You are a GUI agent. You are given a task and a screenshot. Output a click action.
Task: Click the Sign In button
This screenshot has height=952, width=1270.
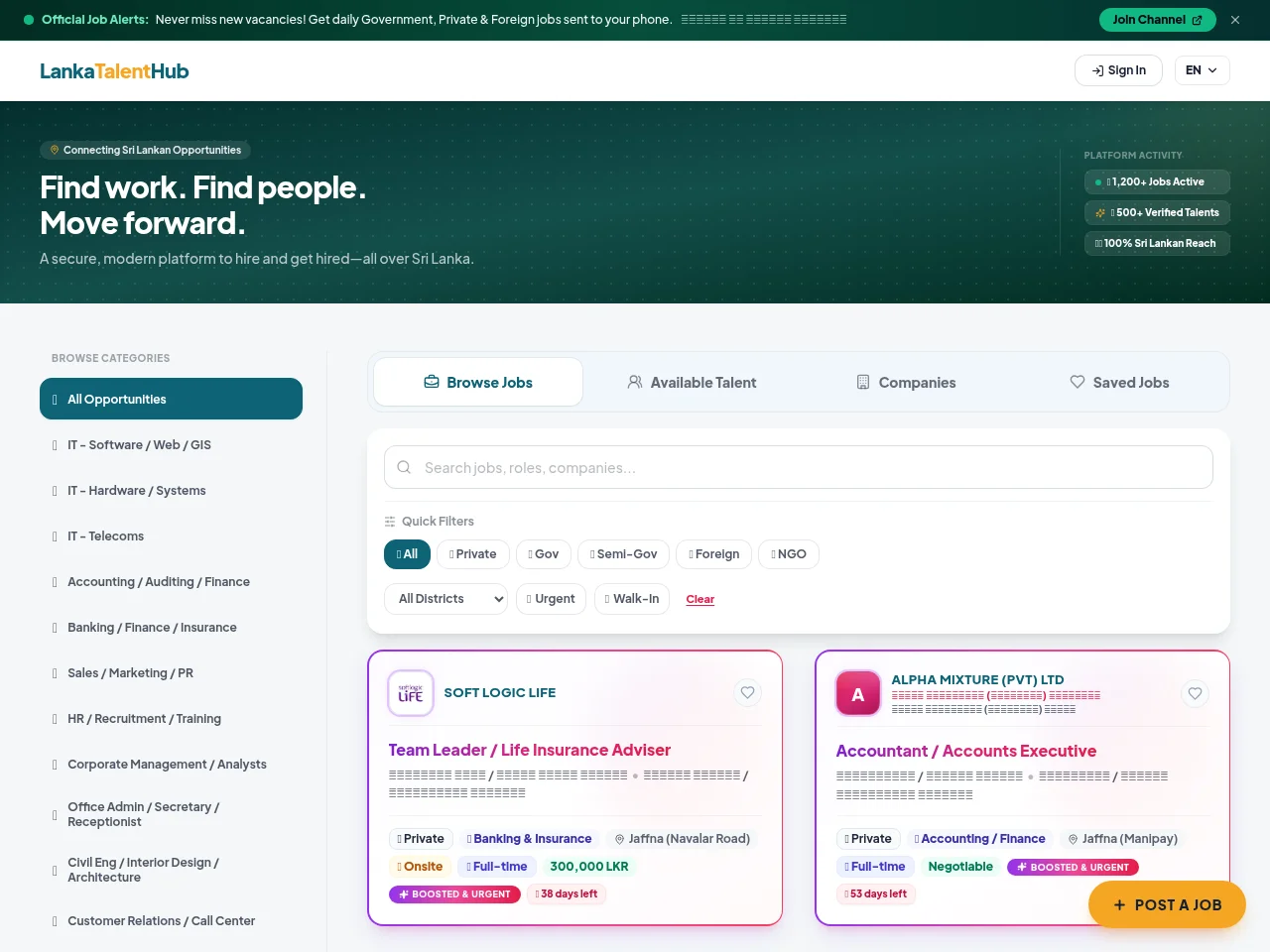[1118, 70]
